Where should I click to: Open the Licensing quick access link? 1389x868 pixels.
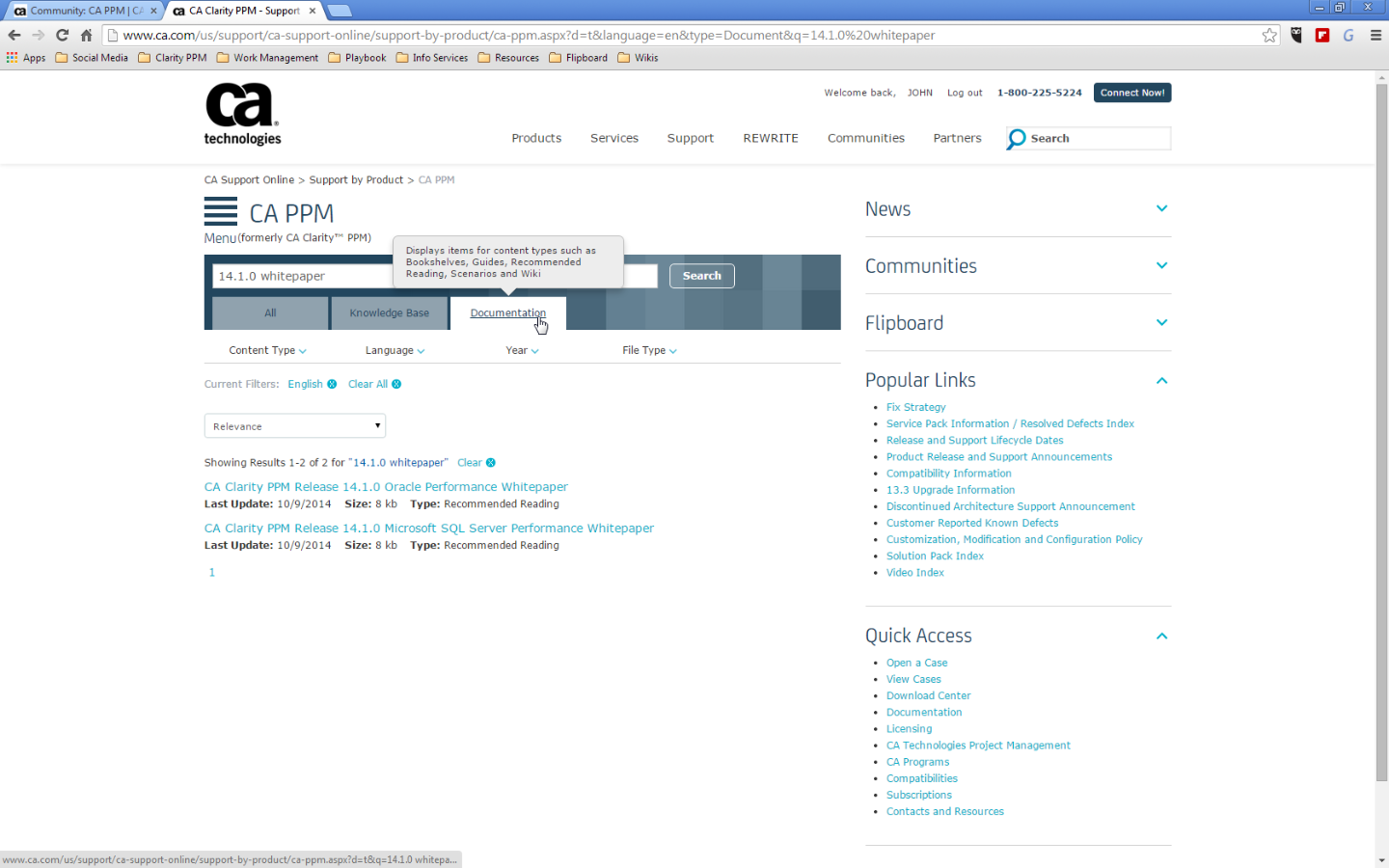click(909, 729)
